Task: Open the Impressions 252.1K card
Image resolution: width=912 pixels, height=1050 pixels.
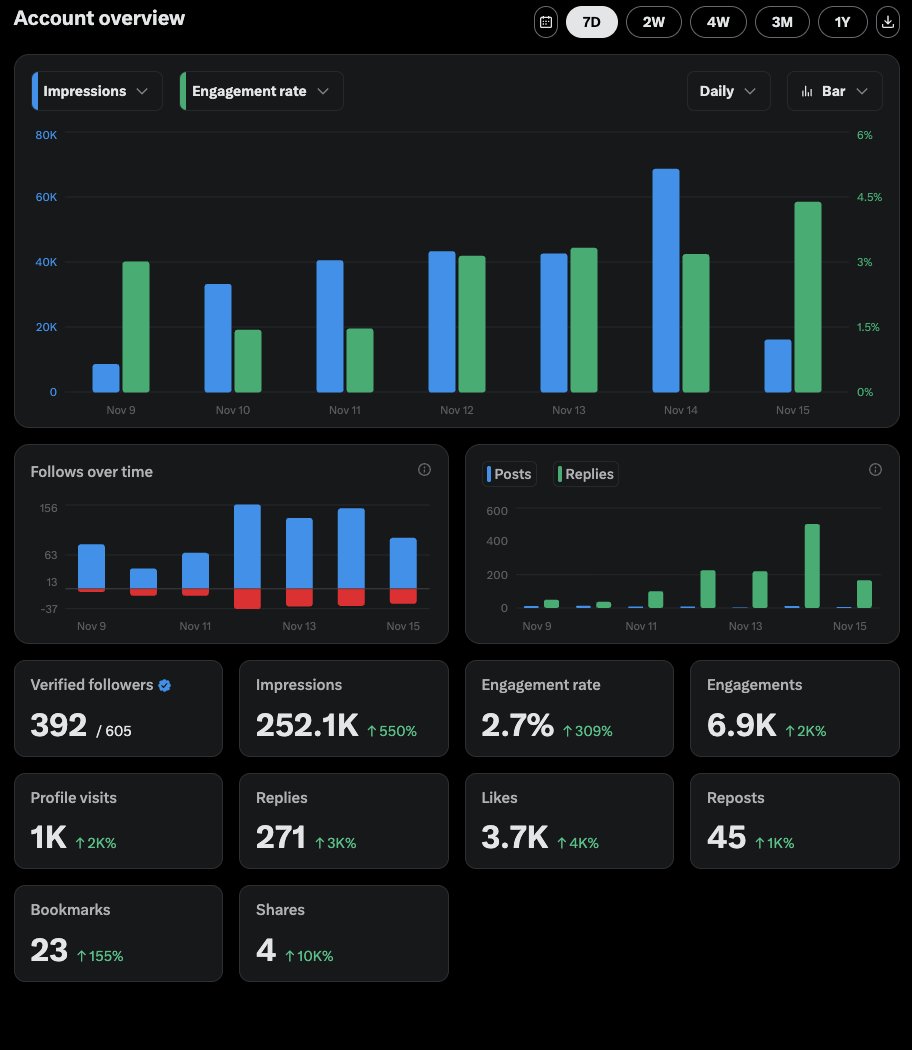Action: point(344,708)
